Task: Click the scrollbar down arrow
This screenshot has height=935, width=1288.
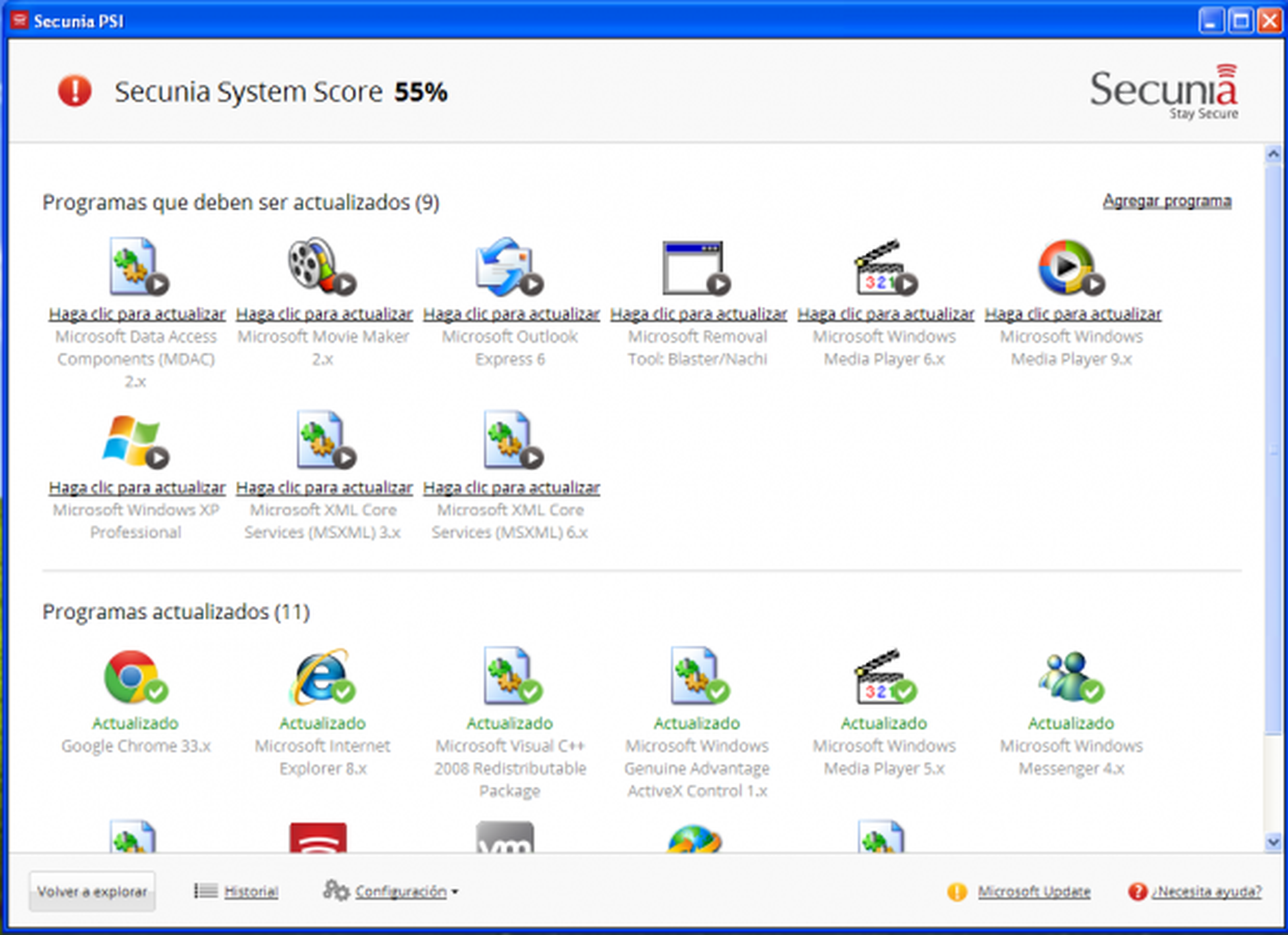Action: tap(1273, 841)
